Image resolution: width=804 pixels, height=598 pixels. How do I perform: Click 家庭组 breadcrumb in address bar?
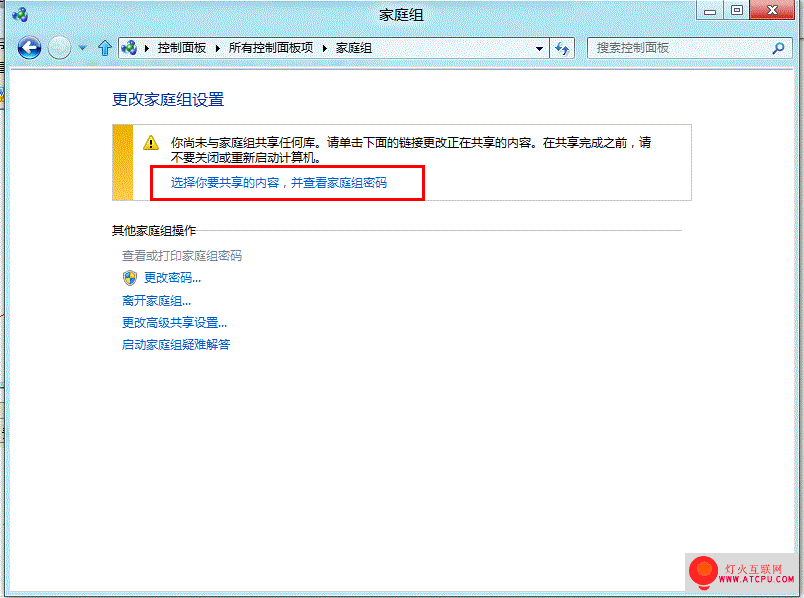[x=353, y=48]
